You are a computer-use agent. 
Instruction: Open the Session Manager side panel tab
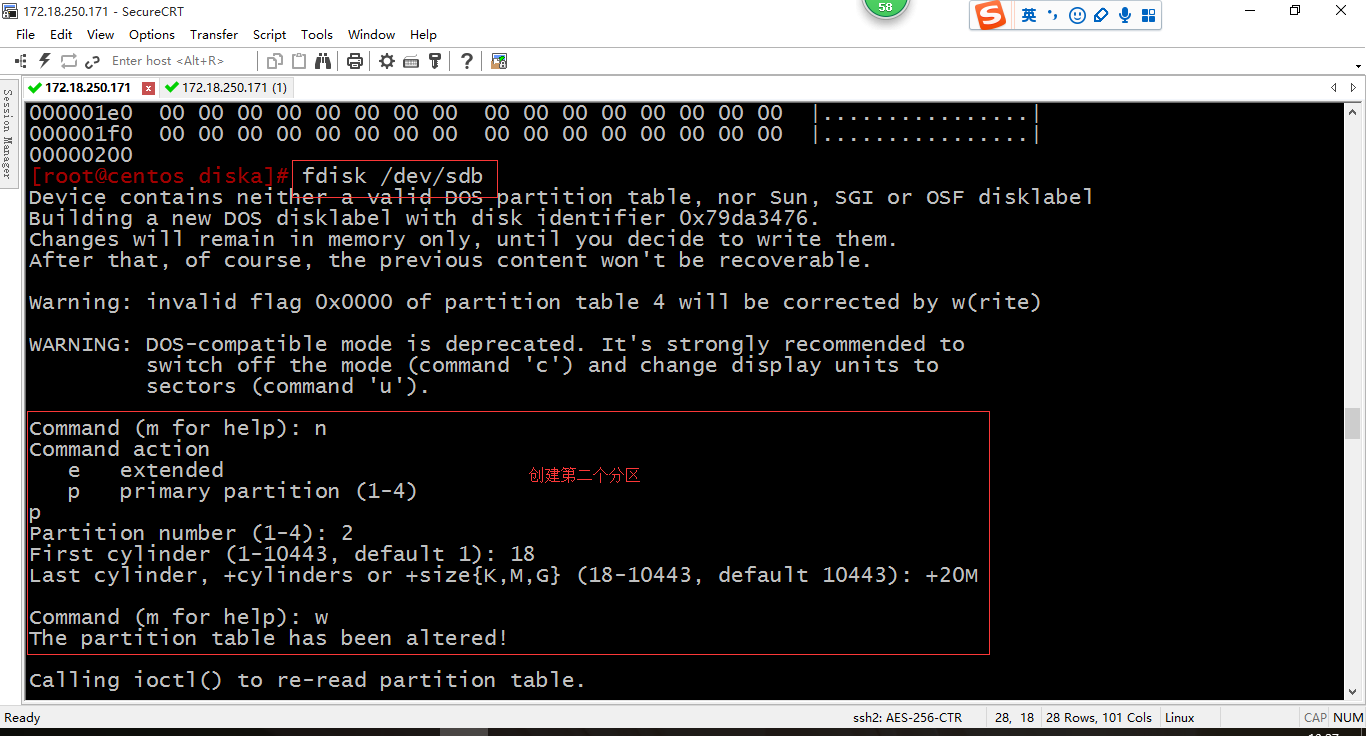(8, 133)
